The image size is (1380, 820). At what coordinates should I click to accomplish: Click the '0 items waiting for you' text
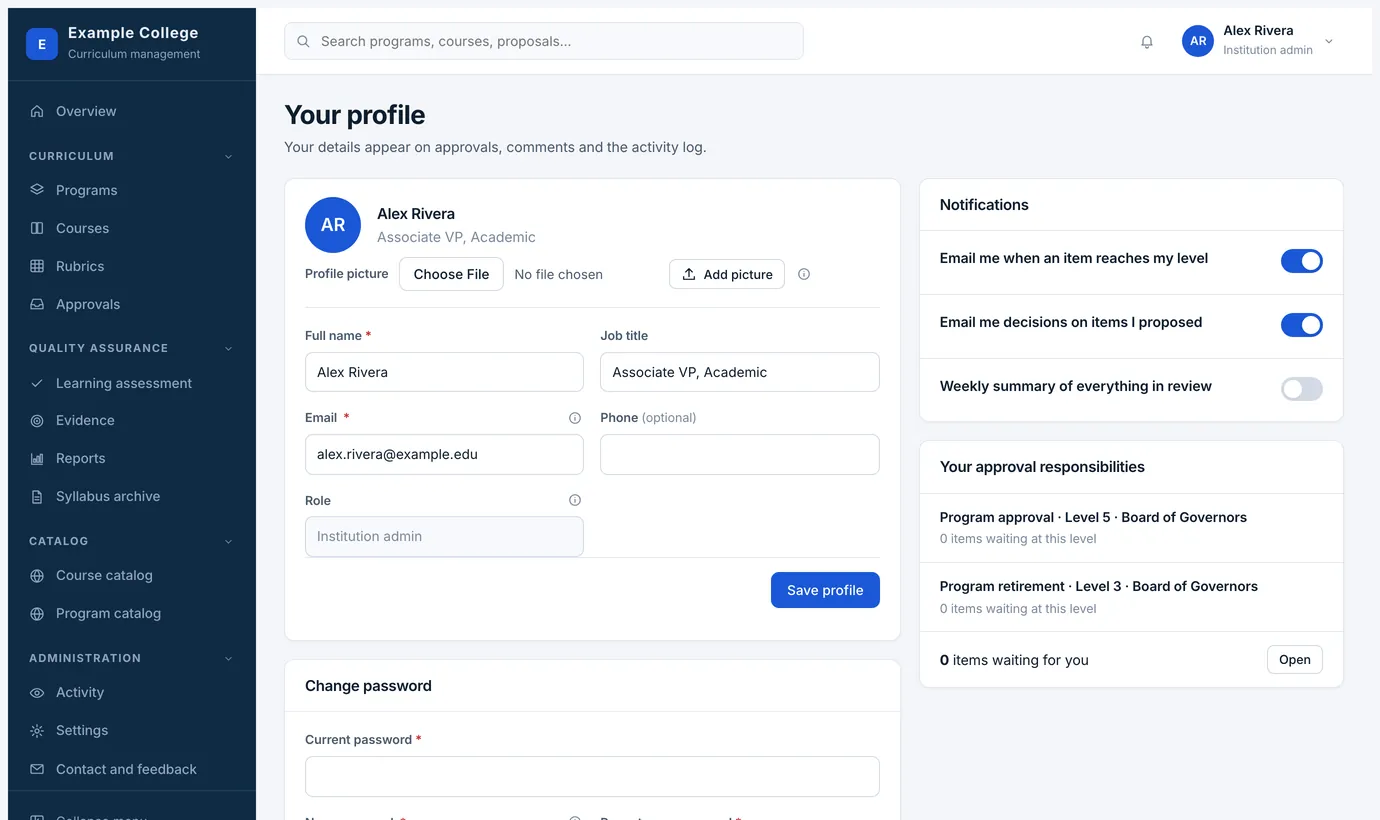click(x=1014, y=660)
